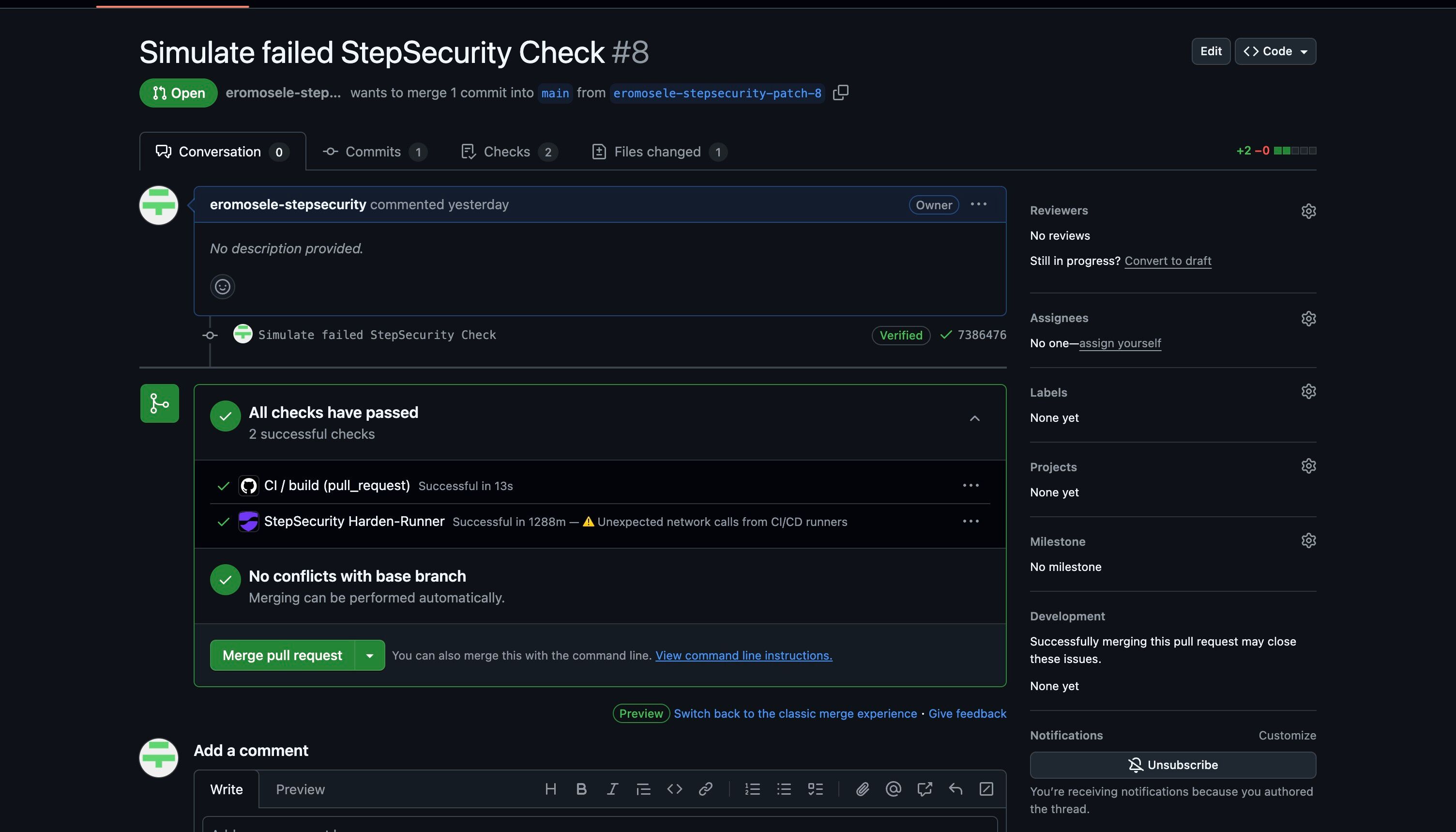
Task: Insert a quote in comment editor
Action: pos(643,789)
